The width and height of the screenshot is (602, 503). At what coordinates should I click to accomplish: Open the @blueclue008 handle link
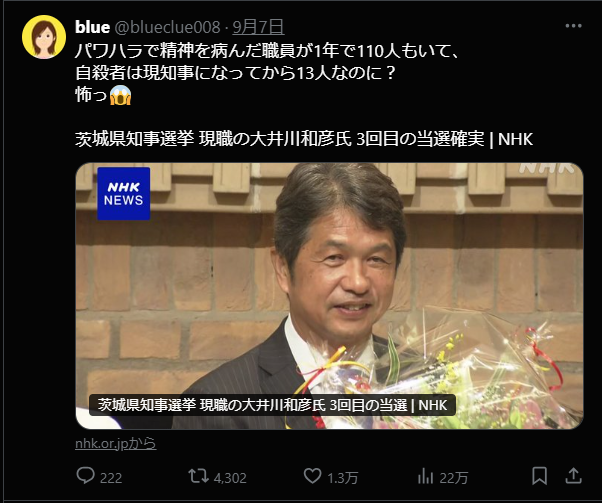point(169,27)
